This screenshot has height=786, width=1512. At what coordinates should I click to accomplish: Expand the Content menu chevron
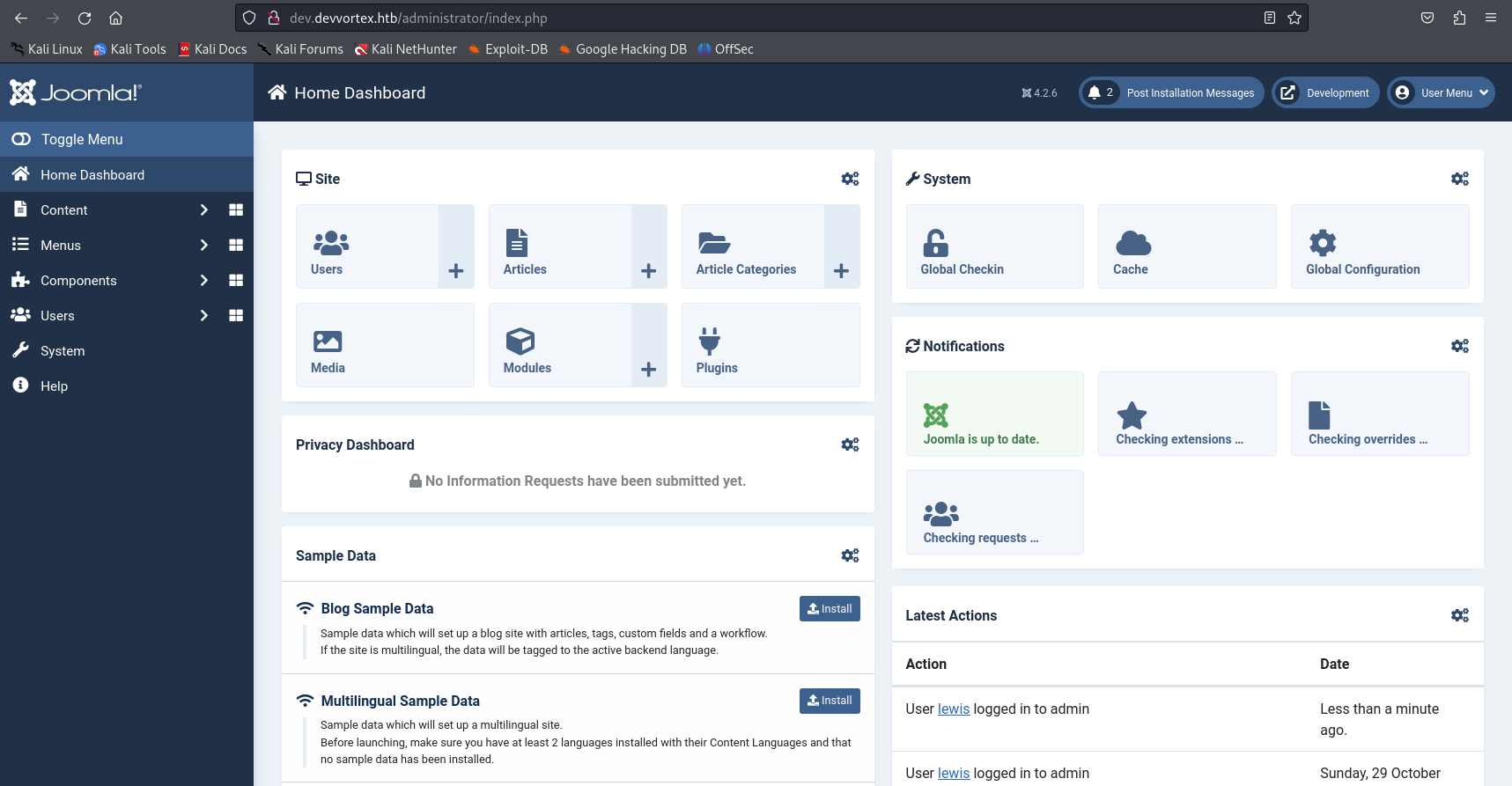pos(203,209)
